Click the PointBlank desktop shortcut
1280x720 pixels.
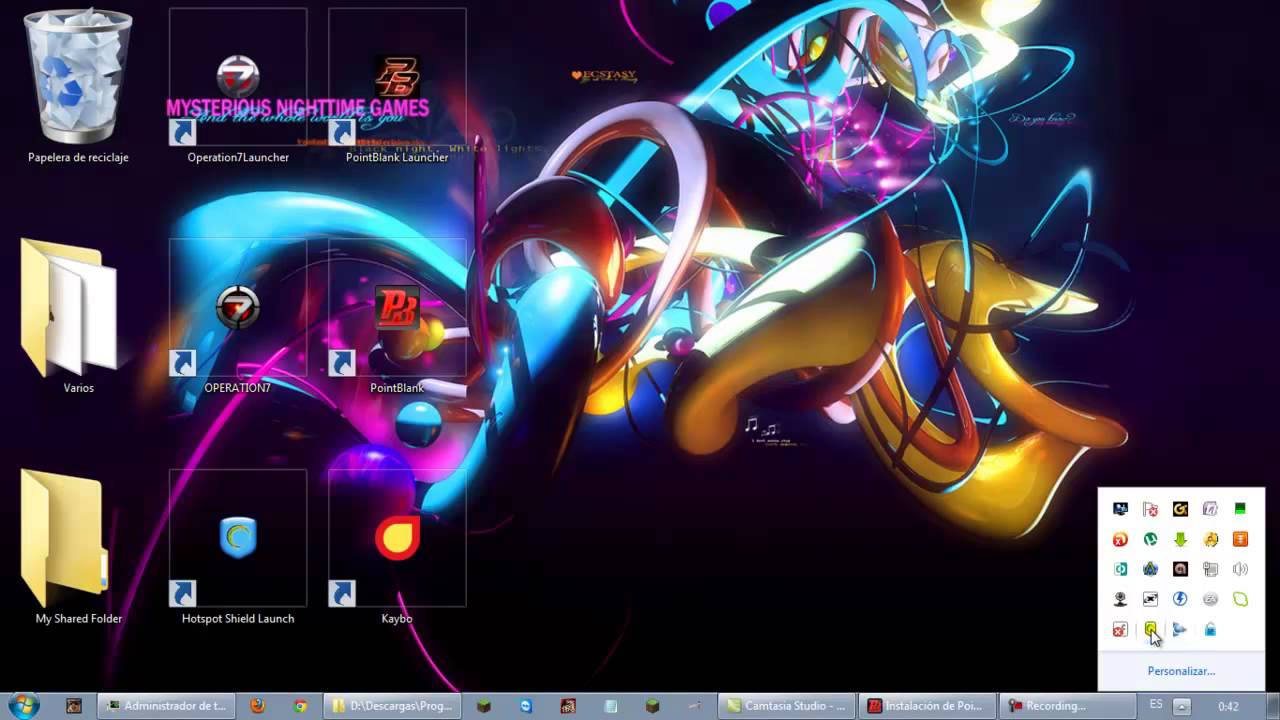click(x=397, y=316)
